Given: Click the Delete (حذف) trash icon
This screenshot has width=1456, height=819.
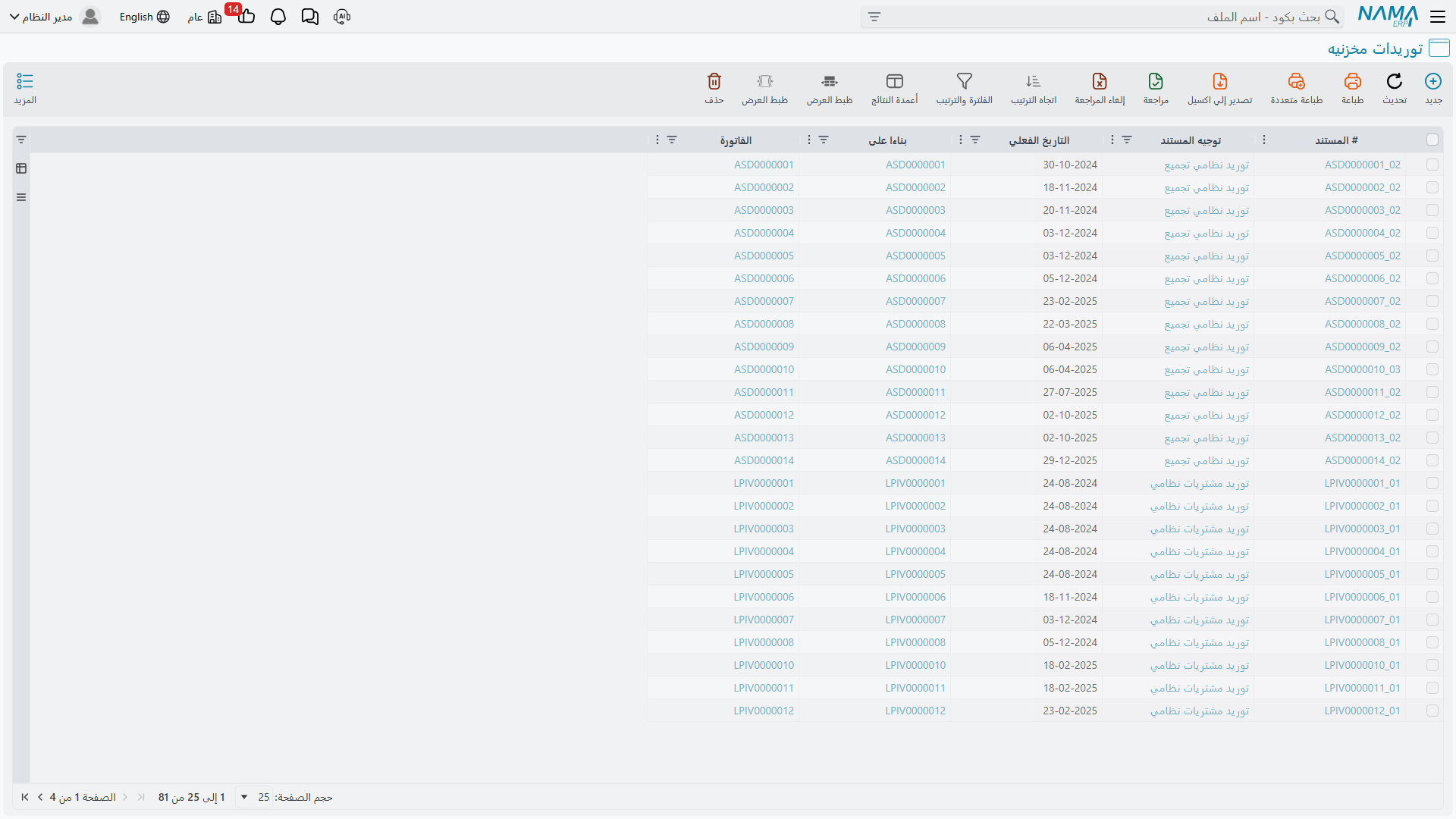Looking at the screenshot, I should (x=714, y=81).
